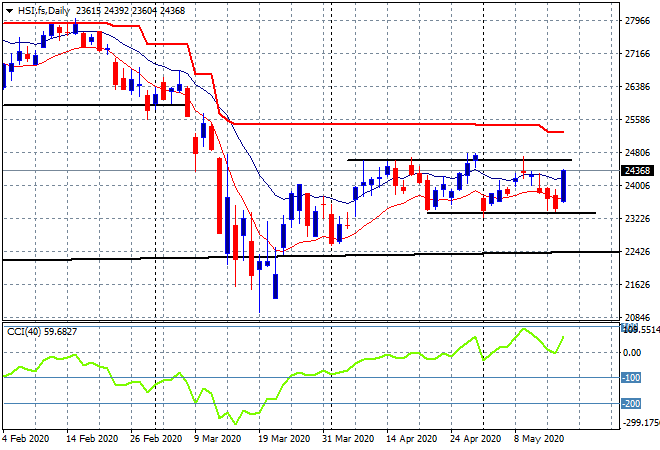The image size is (660, 450).
Task: Select the short black horizontal line near 25950
Action: click(93, 105)
